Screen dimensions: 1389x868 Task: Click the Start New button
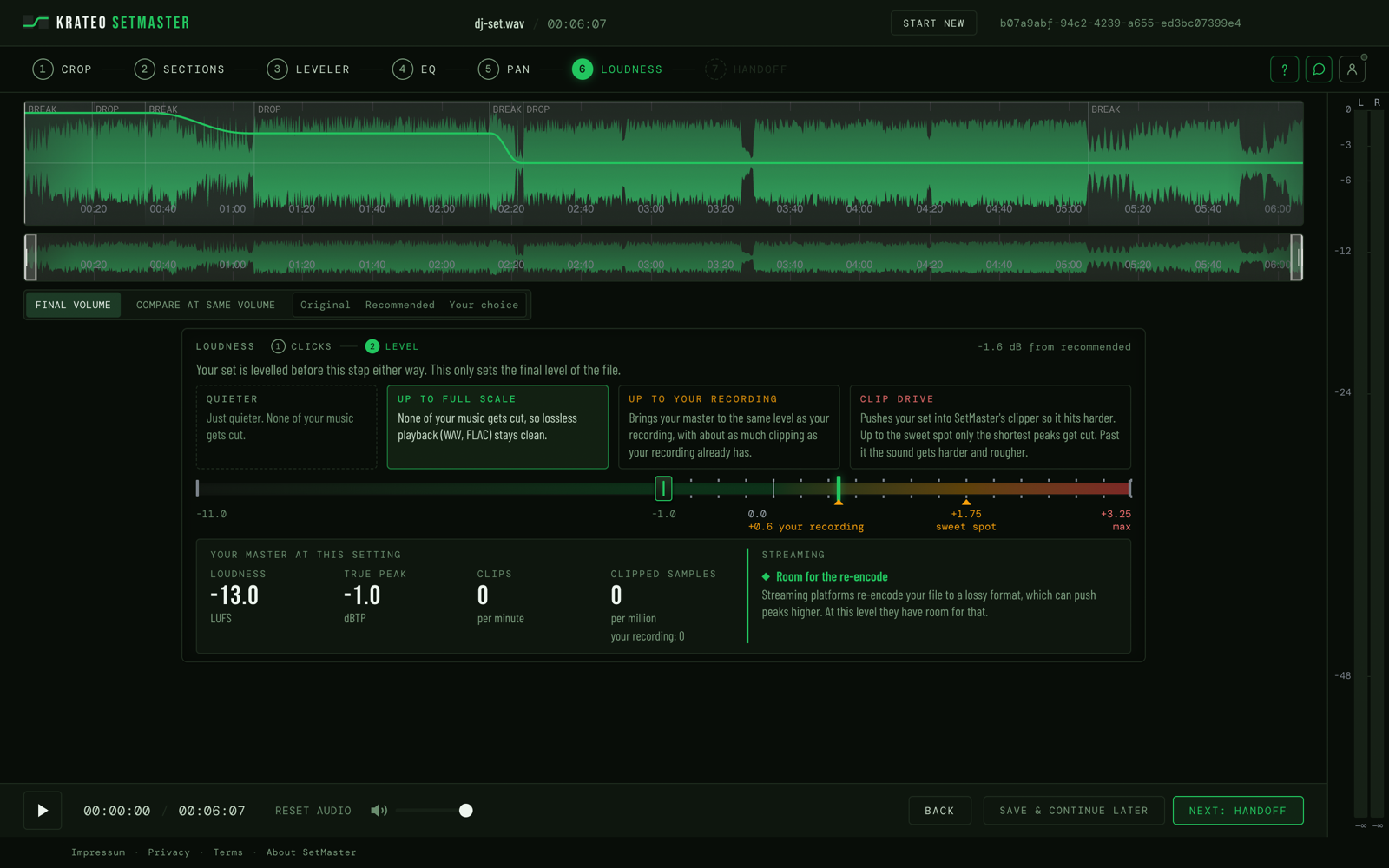pyautogui.click(x=933, y=23)
